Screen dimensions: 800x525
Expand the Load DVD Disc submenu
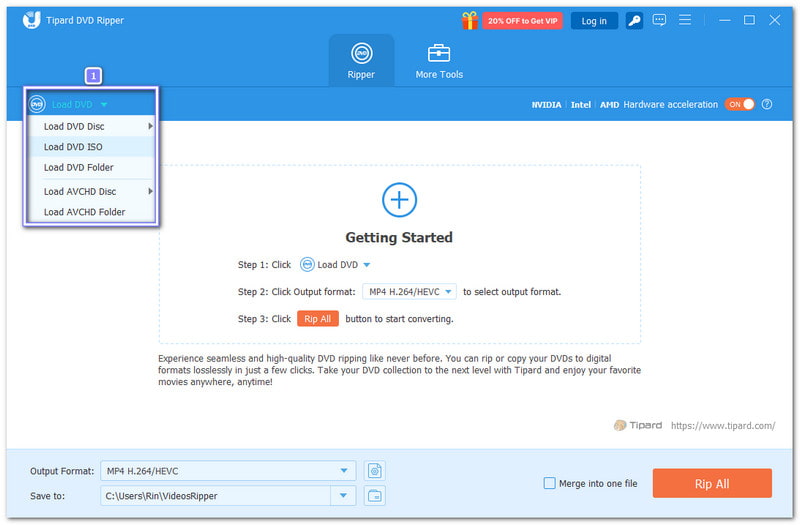pos(90,126)
